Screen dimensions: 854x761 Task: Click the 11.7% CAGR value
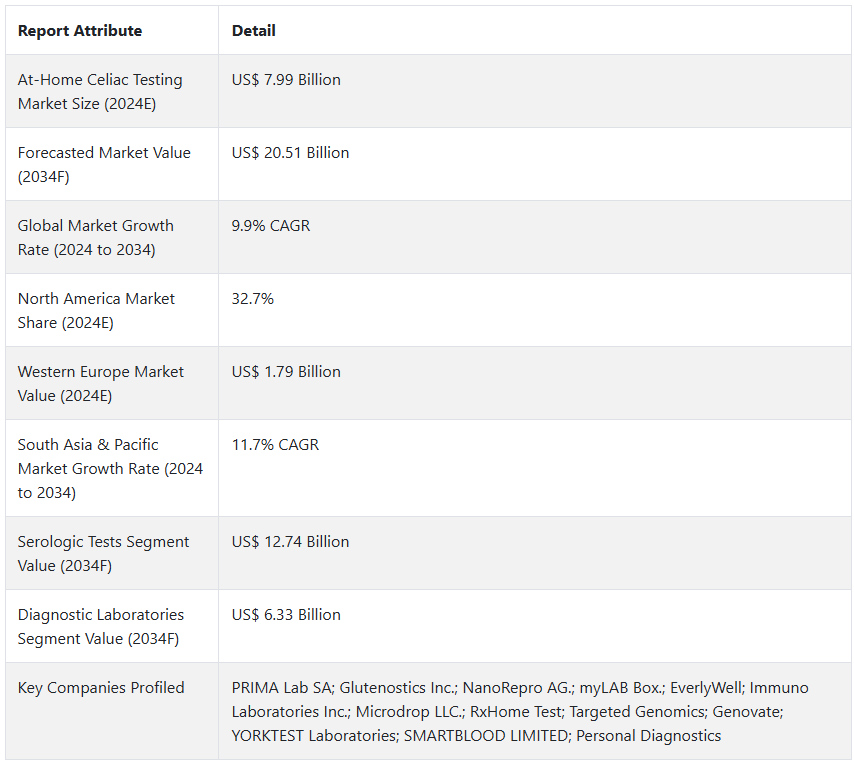coord(275,445)
